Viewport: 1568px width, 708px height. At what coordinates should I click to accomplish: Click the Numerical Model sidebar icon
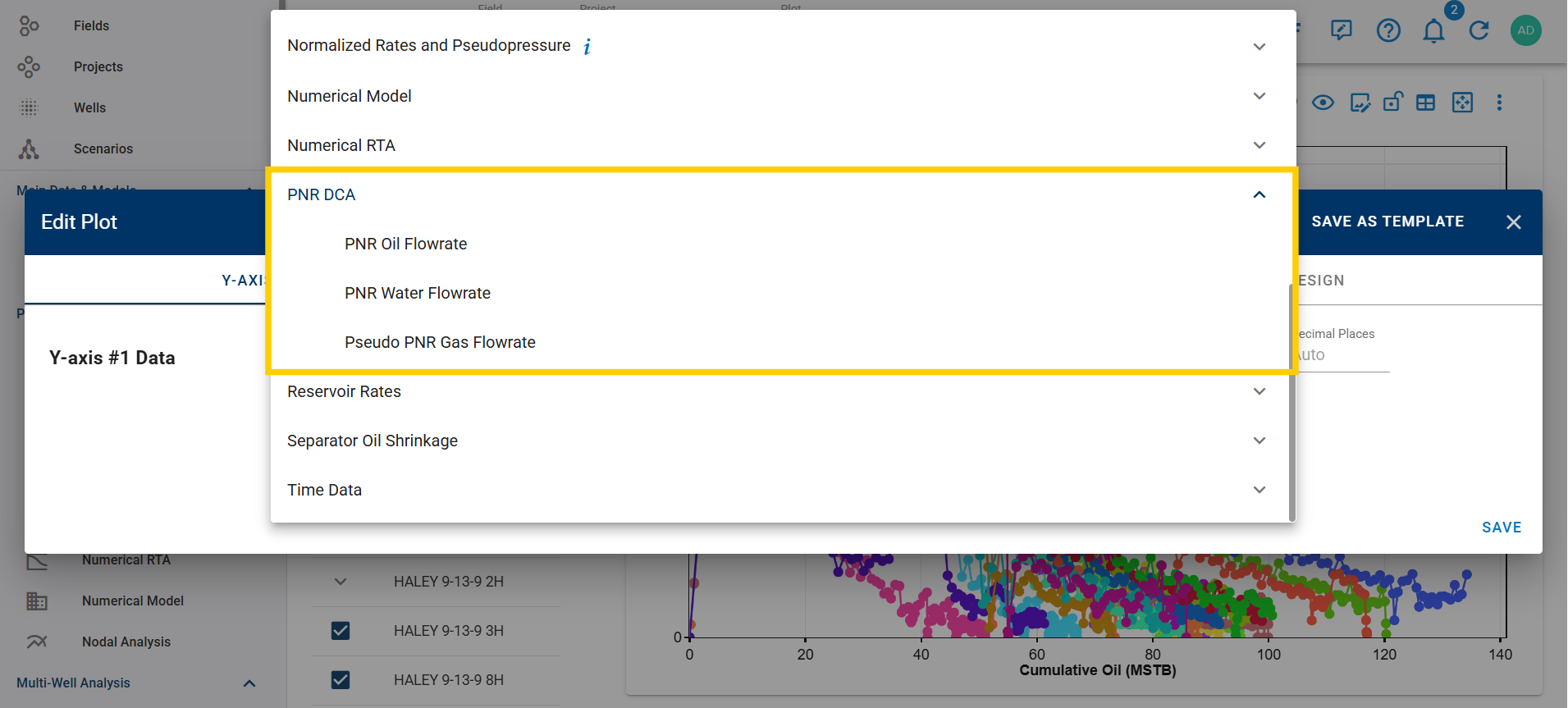(x=37, y=601)
